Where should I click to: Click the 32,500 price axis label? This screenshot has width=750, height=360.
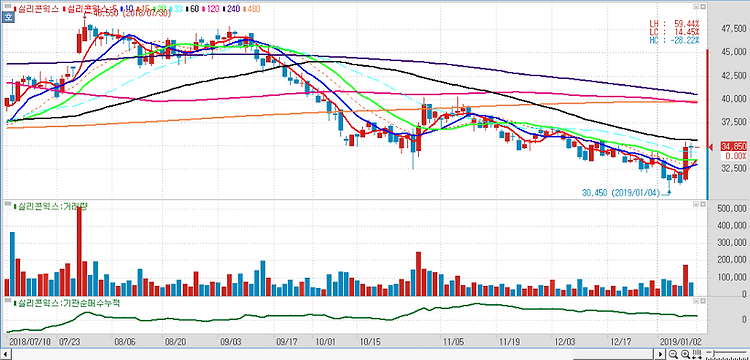[733, 168]
